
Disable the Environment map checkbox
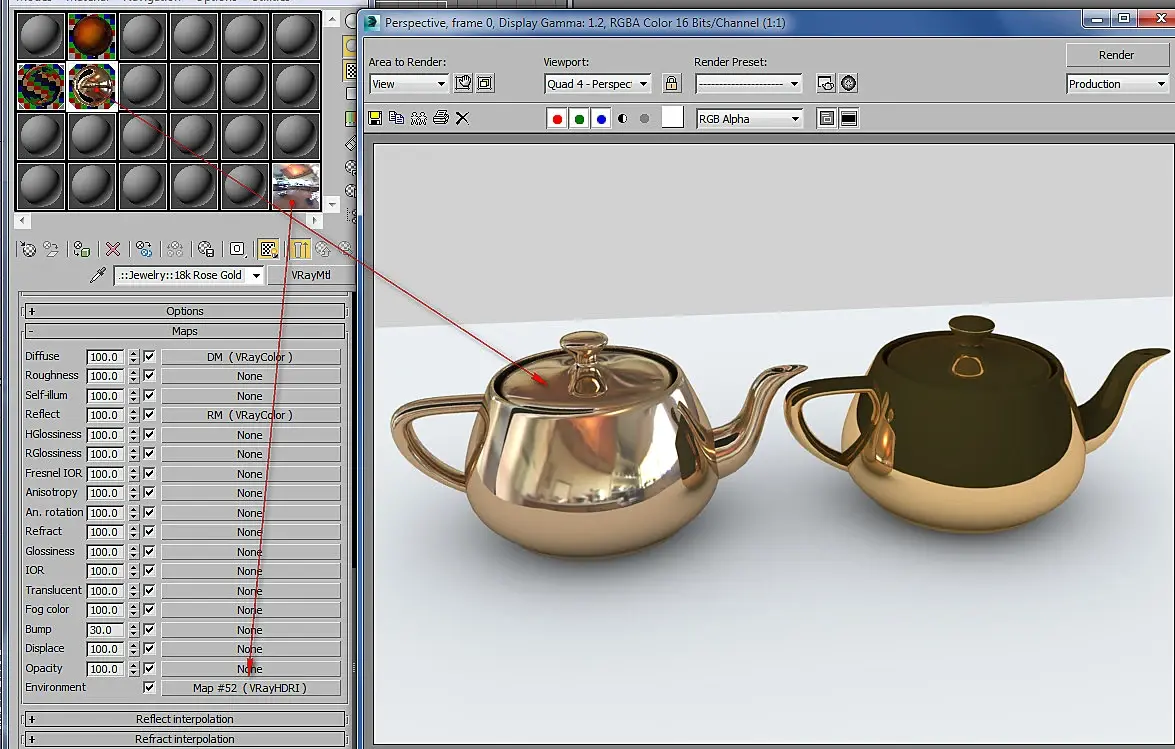click(149, 688)
